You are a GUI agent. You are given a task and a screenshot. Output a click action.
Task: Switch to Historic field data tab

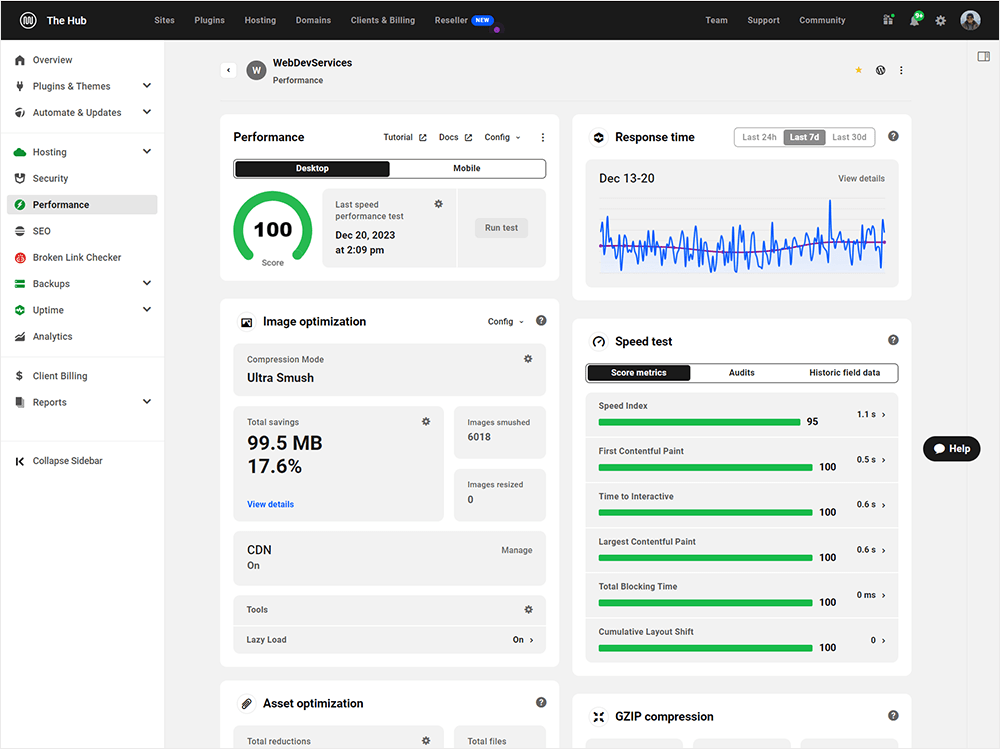[x=844, y=373]
